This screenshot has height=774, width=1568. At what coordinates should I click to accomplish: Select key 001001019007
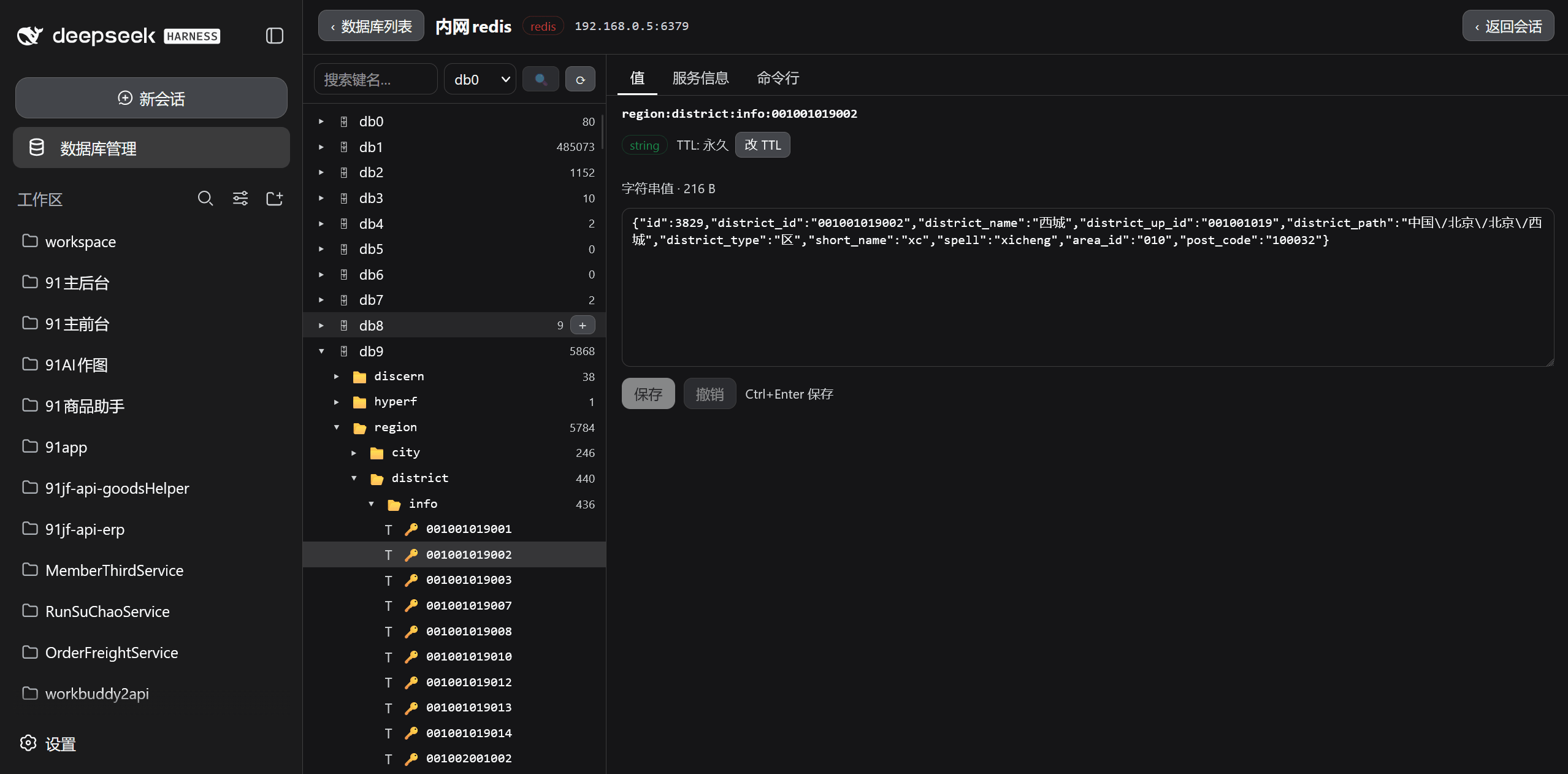(x=454, y=605)
